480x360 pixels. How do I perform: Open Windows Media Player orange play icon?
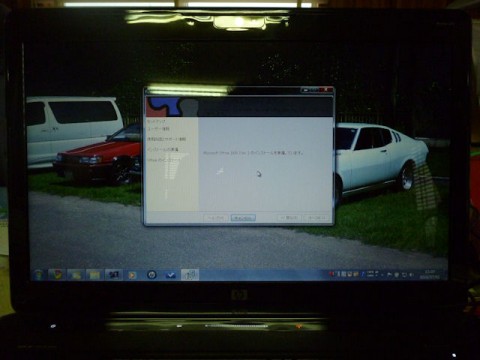[132, 275]
